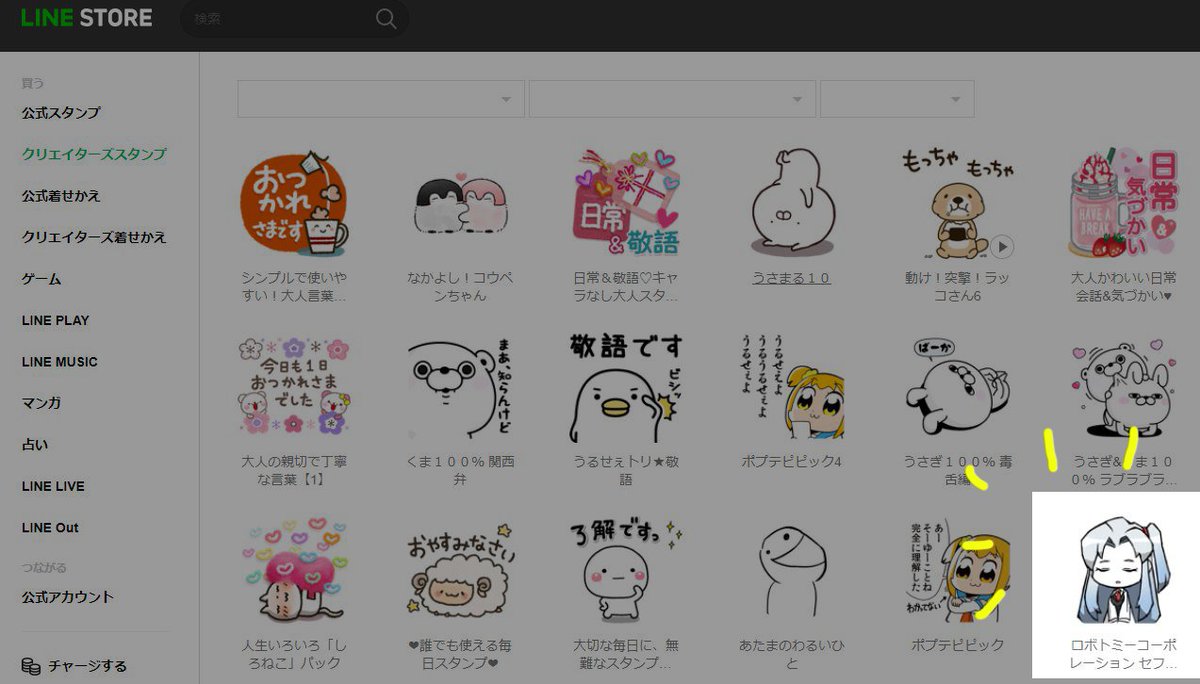Open 公式着せかえ in sidebar
The image size is (1200, 684).
[61, 196]
